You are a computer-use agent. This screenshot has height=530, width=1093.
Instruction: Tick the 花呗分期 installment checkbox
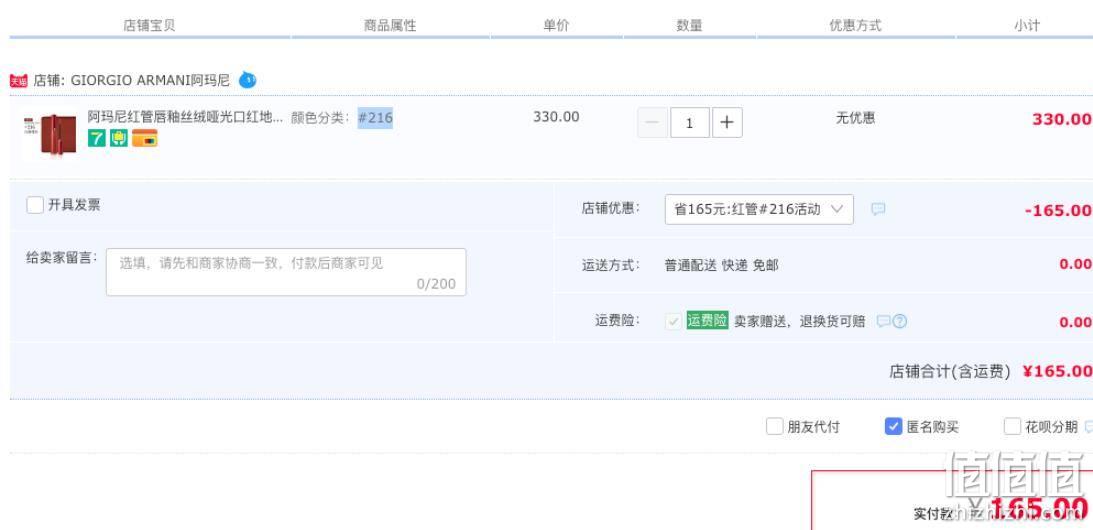pyautogui.click(x=1012, y=427)
